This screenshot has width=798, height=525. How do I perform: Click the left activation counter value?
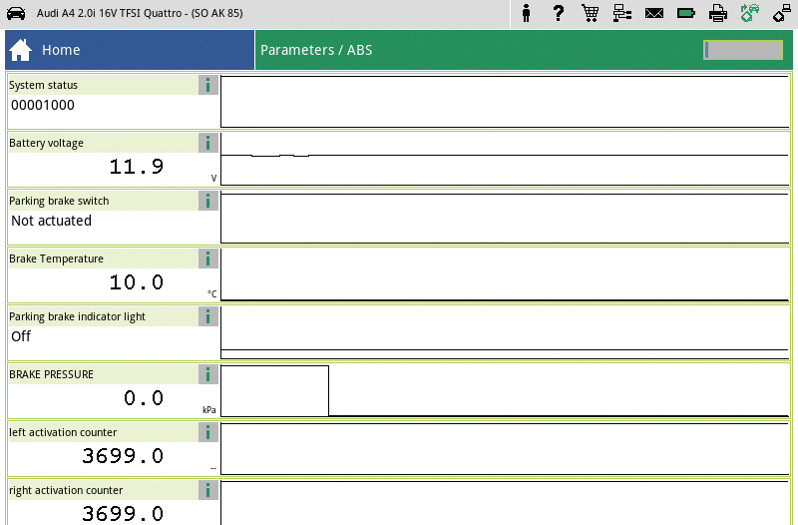122,456
